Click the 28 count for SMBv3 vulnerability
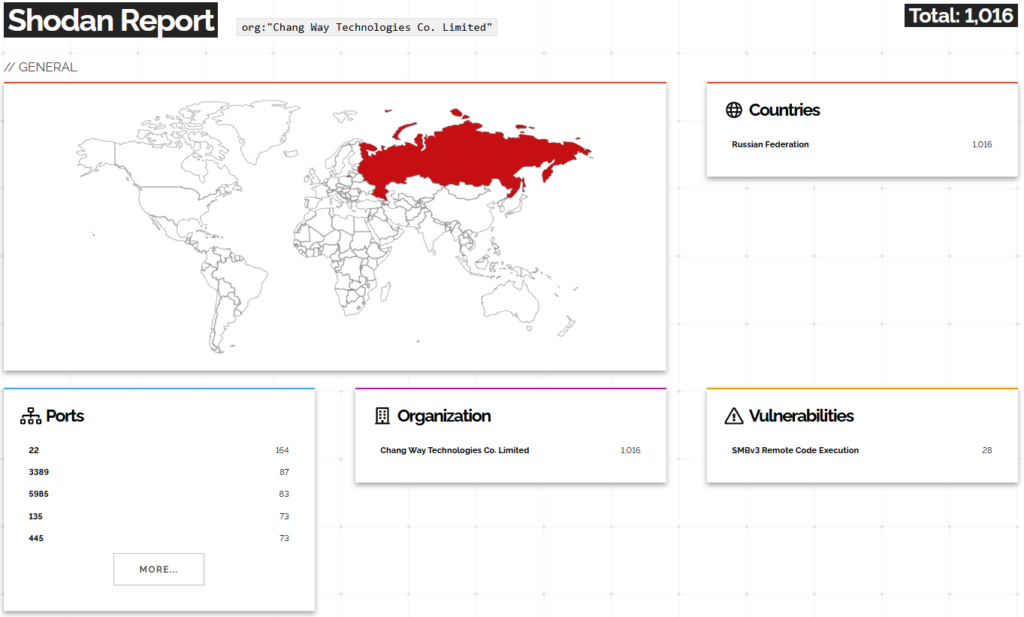 987,450
